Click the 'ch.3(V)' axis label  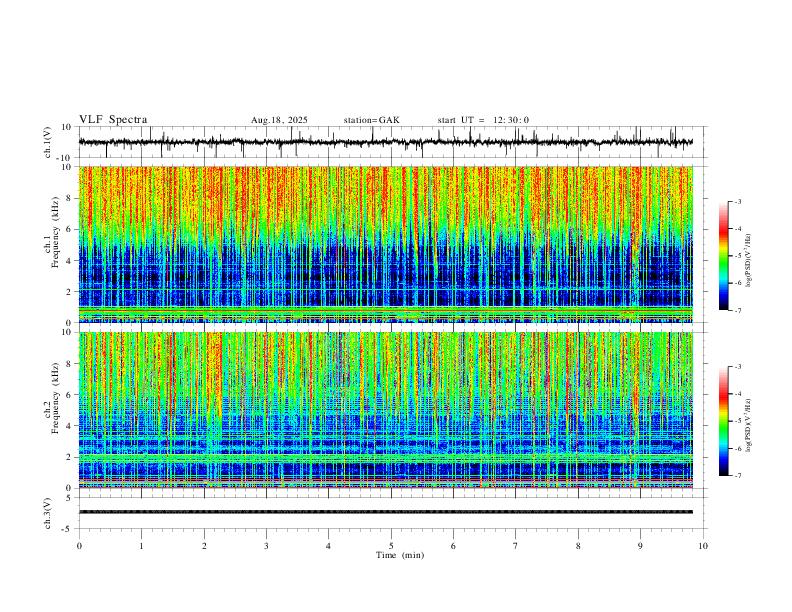48,513
